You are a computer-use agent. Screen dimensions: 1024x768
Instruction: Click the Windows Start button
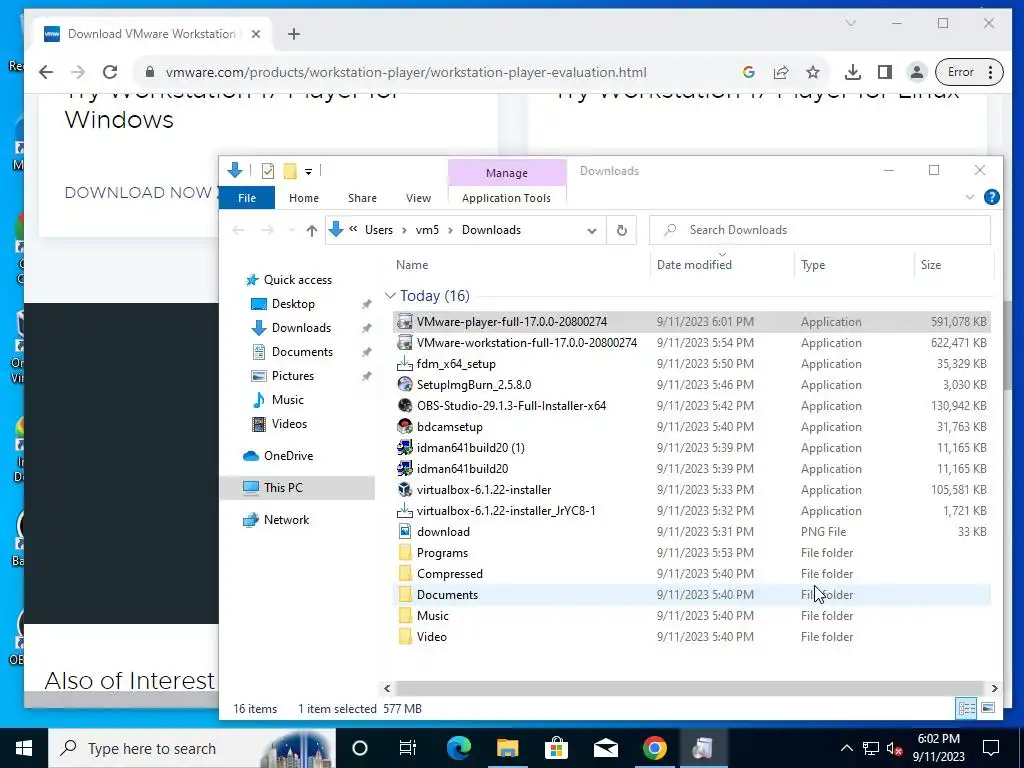pyautogui.click(x=24, y=748)
